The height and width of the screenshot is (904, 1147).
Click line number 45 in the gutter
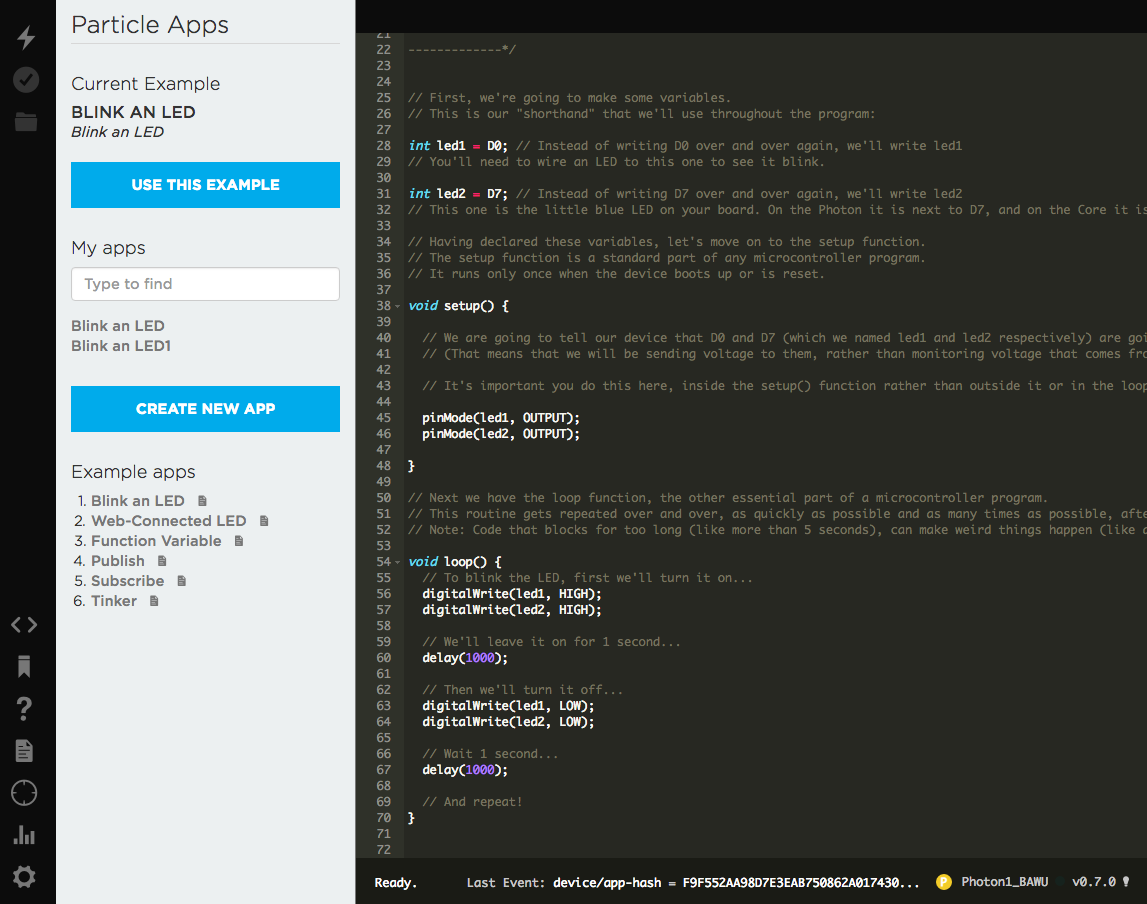[x=383, y=418]
